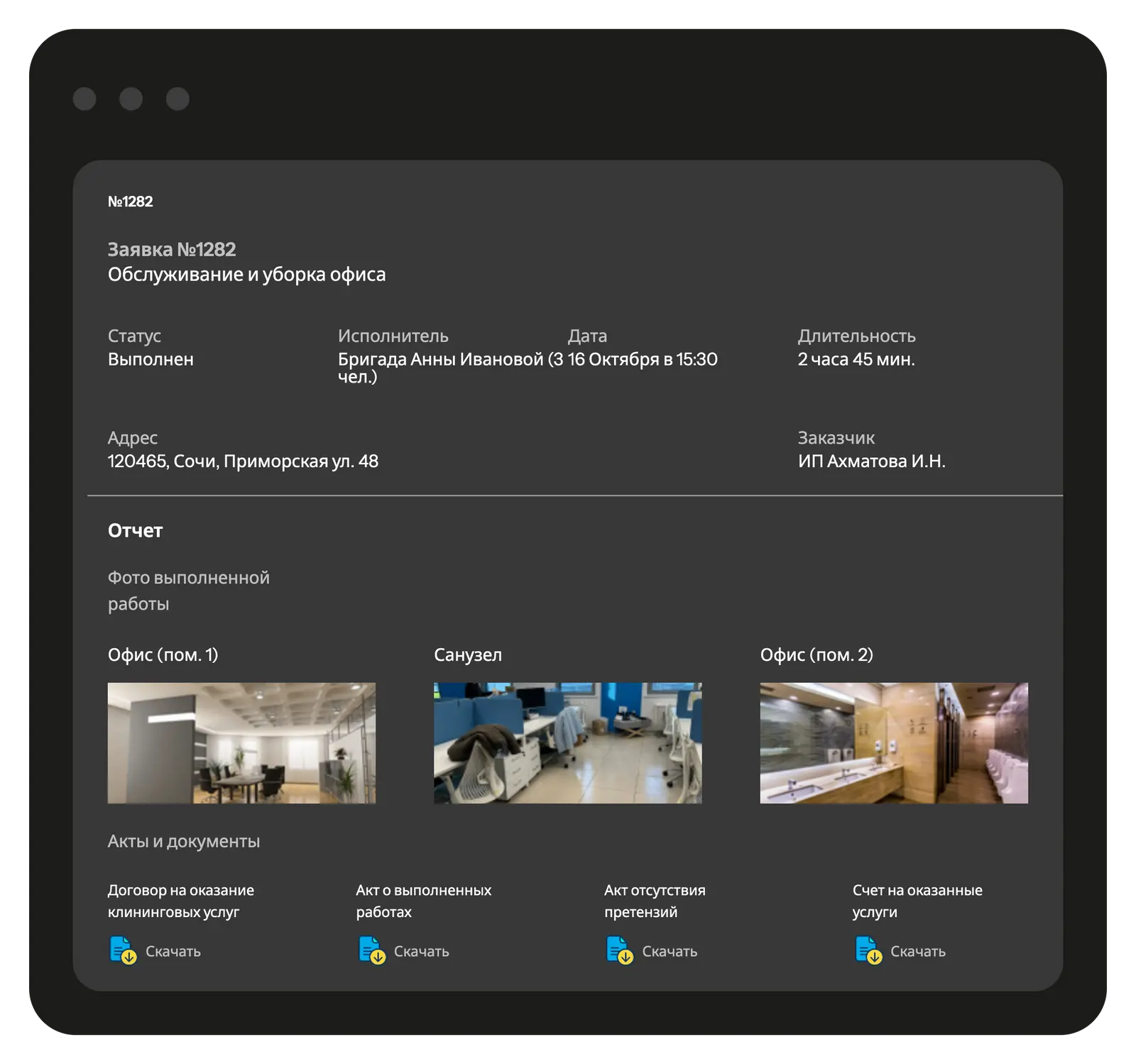Open the photo under Санузел

click(567, 743)
